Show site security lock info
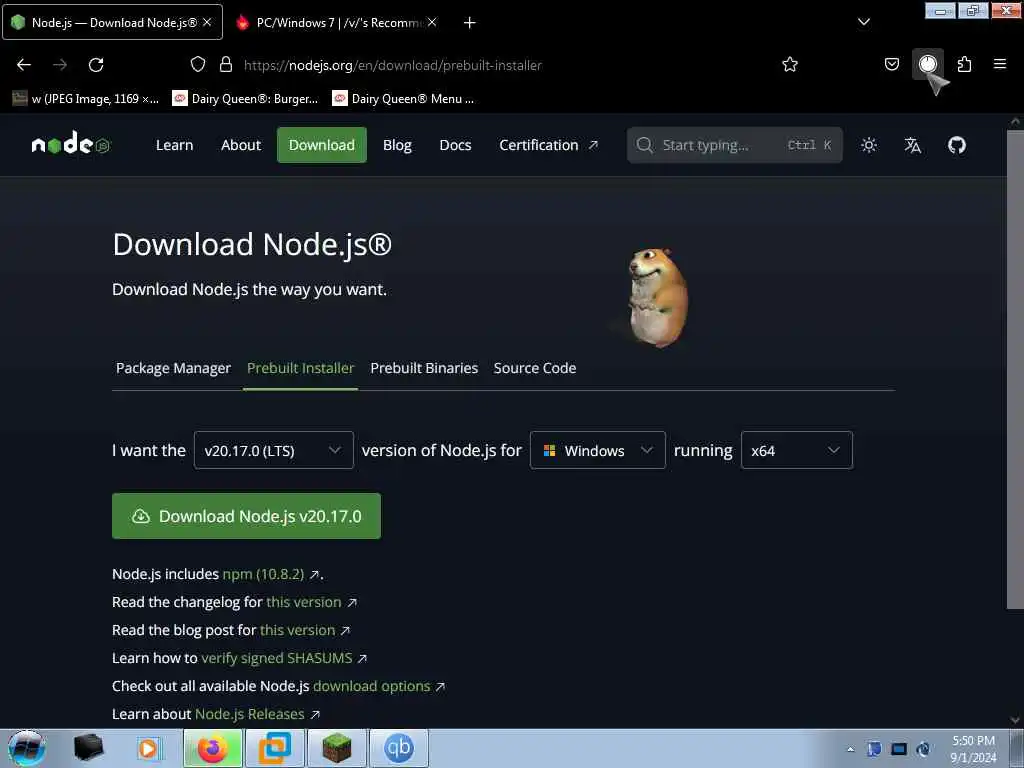Viewport: 1024px width, 768px height. pos(226,64)
